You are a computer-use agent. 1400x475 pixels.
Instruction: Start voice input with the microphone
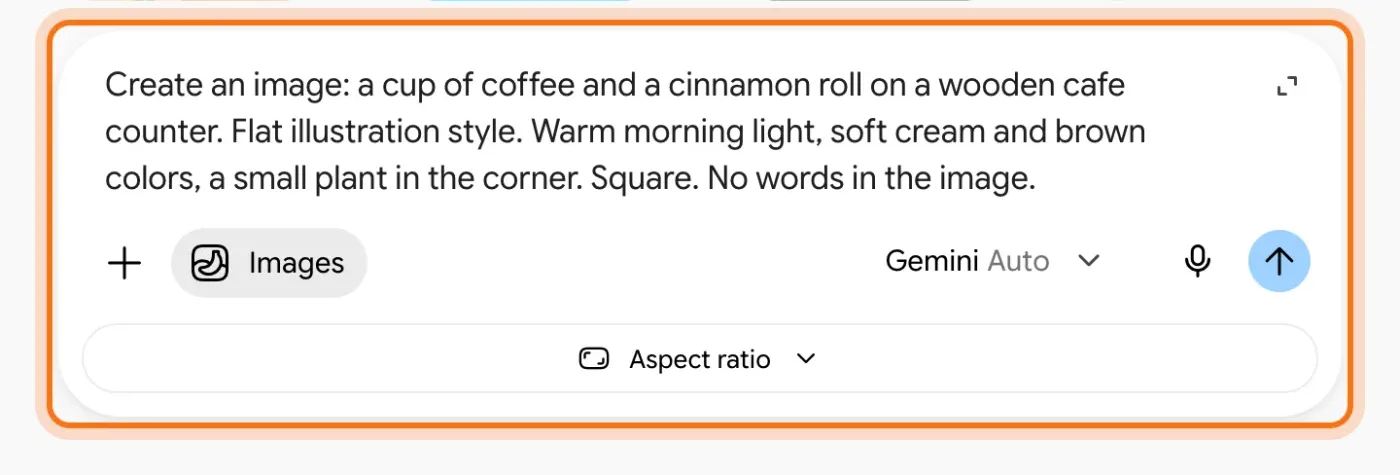tap(1197, 262)
